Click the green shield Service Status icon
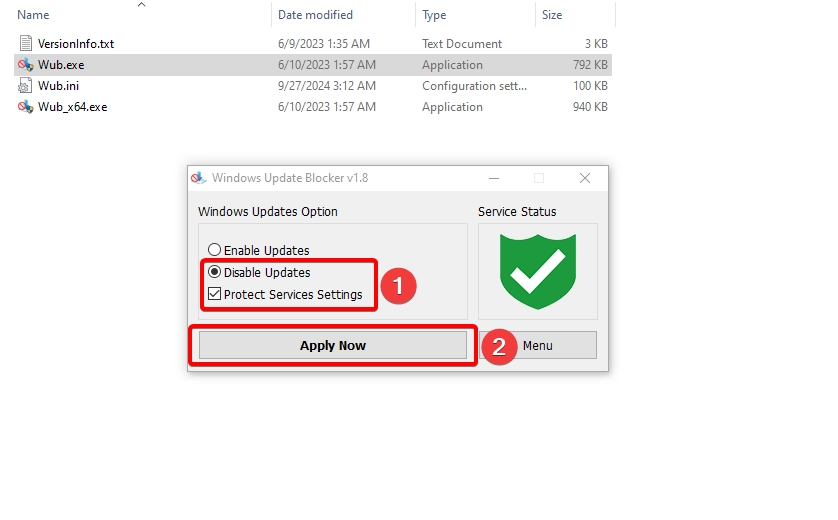Screen dimensions: 838x520 [x=538, y=271]
